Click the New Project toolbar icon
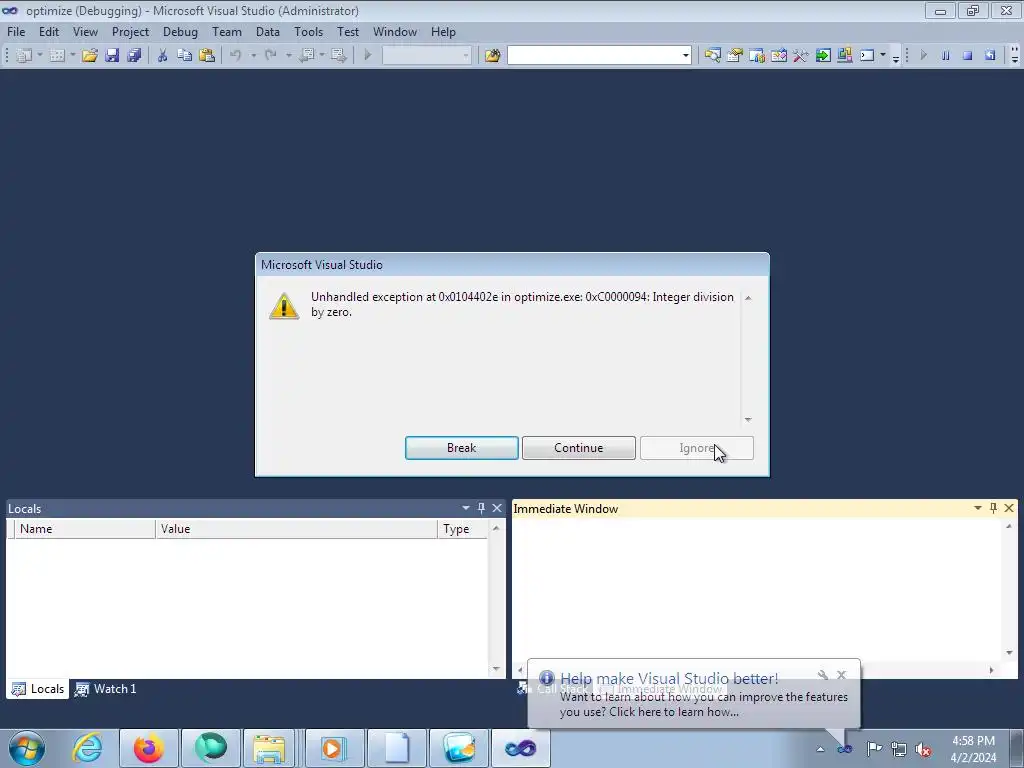1024x768 pixels. point(24,56)
